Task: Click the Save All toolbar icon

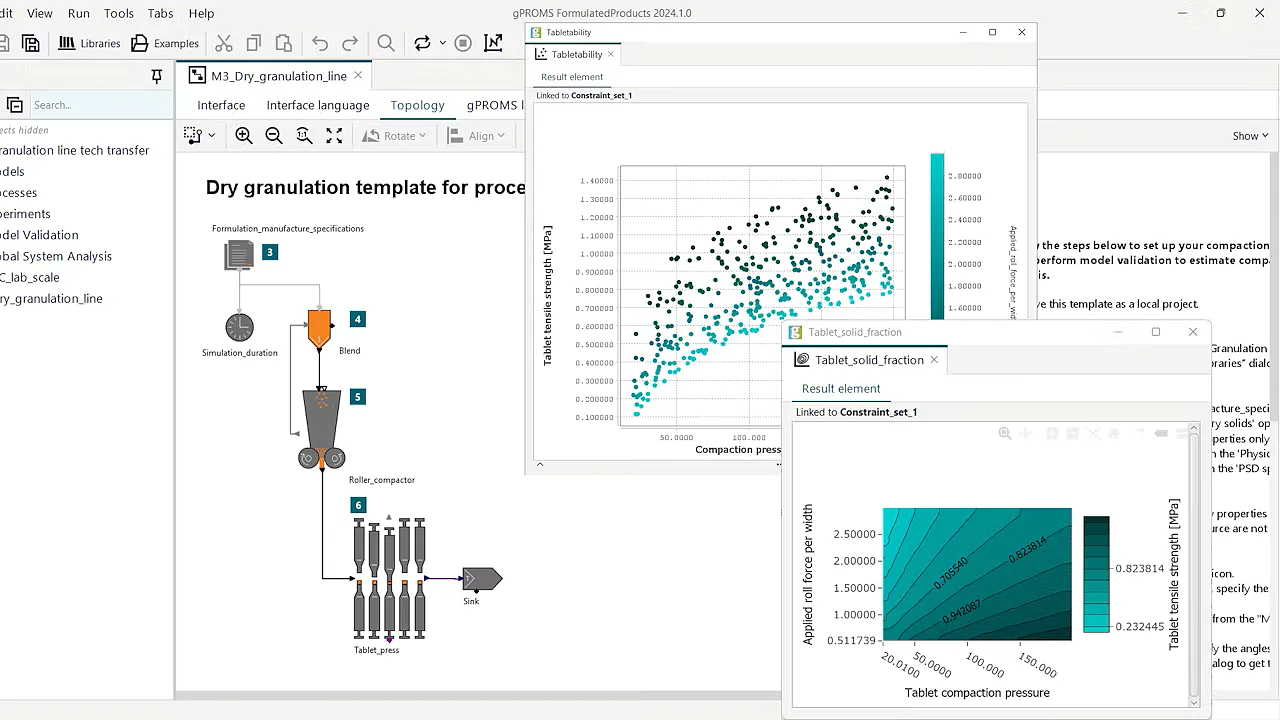Action: coord(31,43)
